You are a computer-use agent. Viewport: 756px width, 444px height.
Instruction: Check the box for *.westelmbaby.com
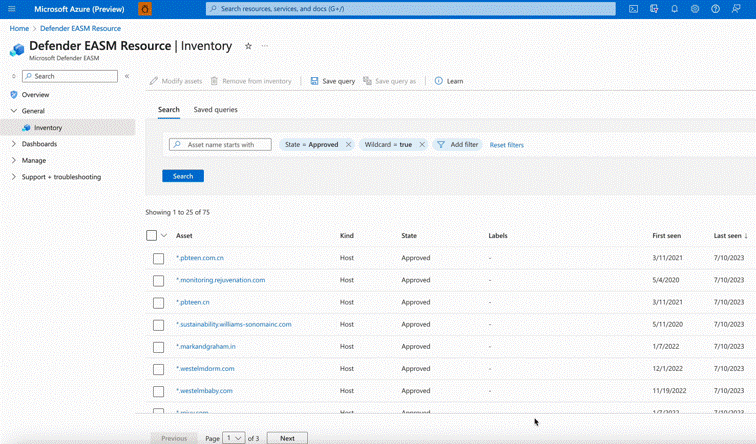(158, 391)
